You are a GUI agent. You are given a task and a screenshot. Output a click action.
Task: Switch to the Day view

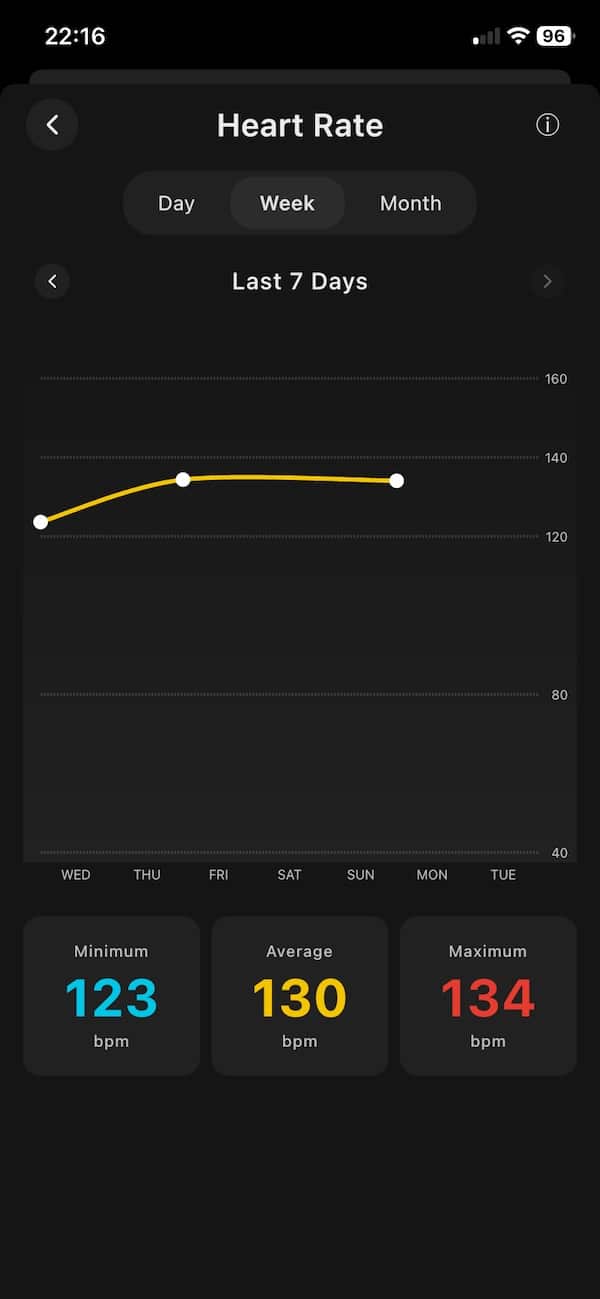coord(176,203)
